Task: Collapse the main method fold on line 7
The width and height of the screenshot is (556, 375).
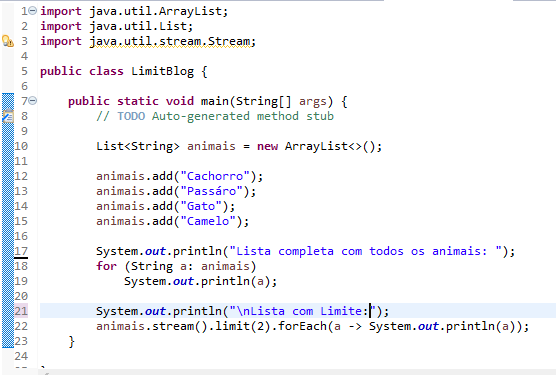Action: tap(32, 101)
